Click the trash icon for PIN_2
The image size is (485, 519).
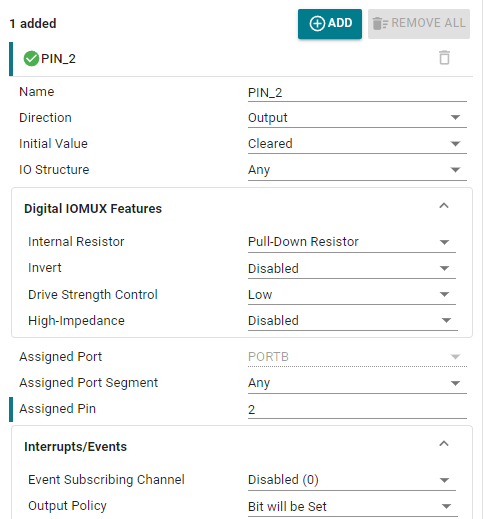(x=444, y=58)
